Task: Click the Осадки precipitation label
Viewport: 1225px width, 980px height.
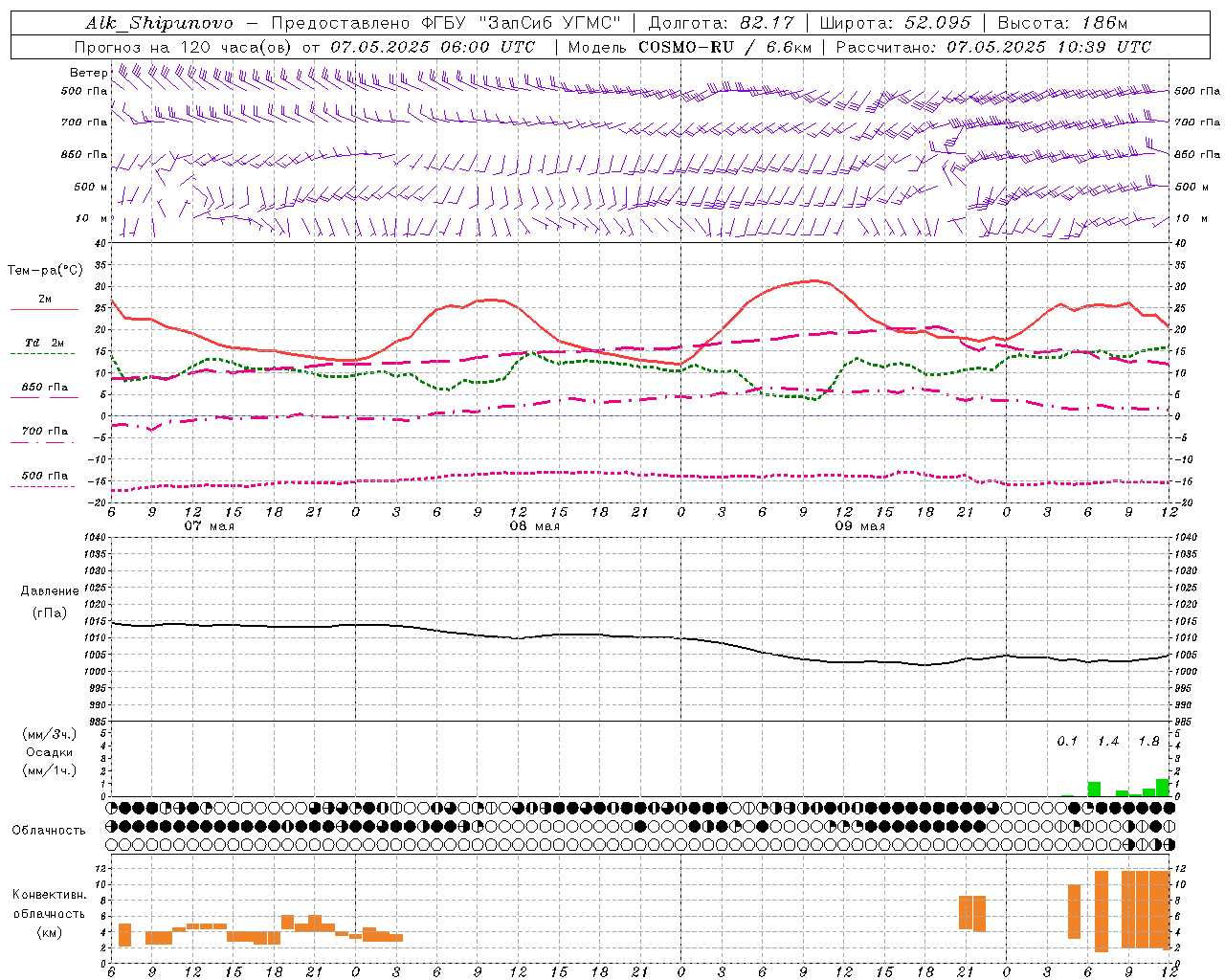Action: click(50, 752)
